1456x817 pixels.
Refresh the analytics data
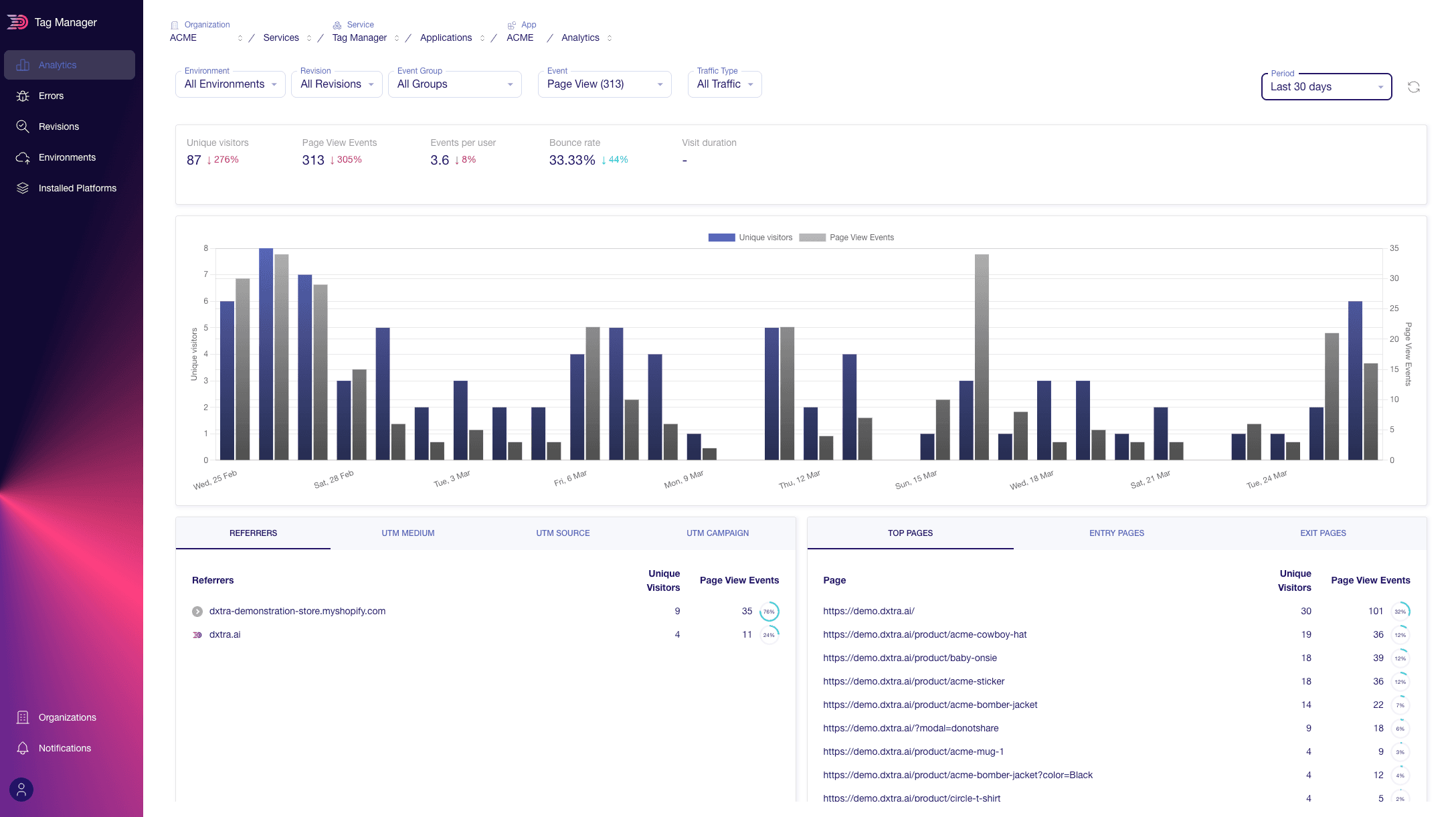1415,86
